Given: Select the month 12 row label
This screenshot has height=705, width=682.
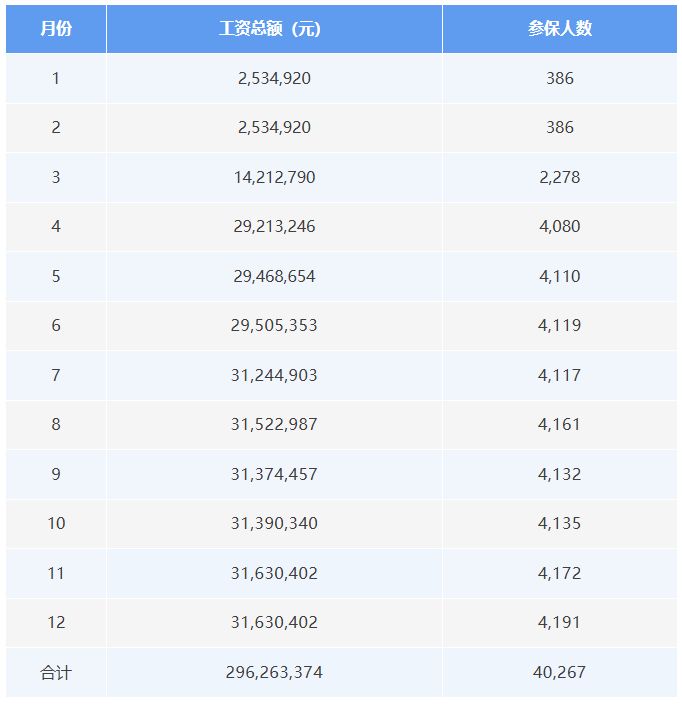Looking at the screenshot, I should tap(56, 623).
